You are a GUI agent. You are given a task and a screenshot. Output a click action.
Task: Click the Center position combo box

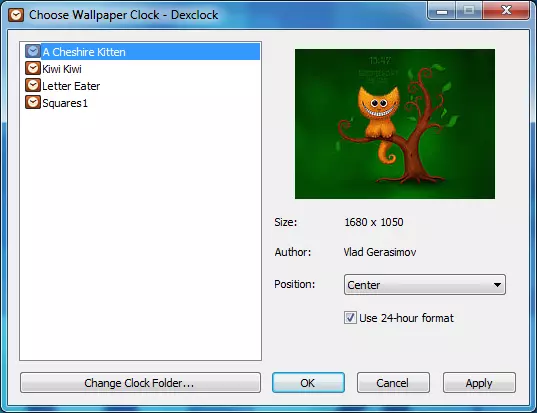(x=424, y=285)
